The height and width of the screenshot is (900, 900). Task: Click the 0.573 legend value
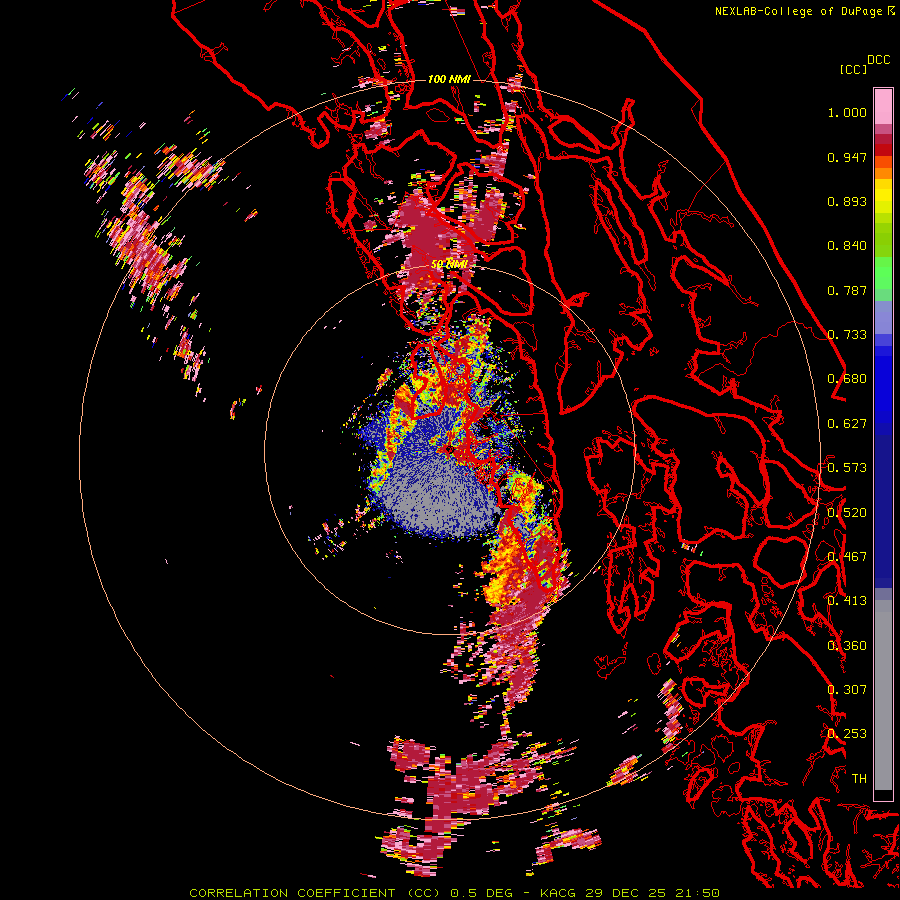[x=847, y=468]
